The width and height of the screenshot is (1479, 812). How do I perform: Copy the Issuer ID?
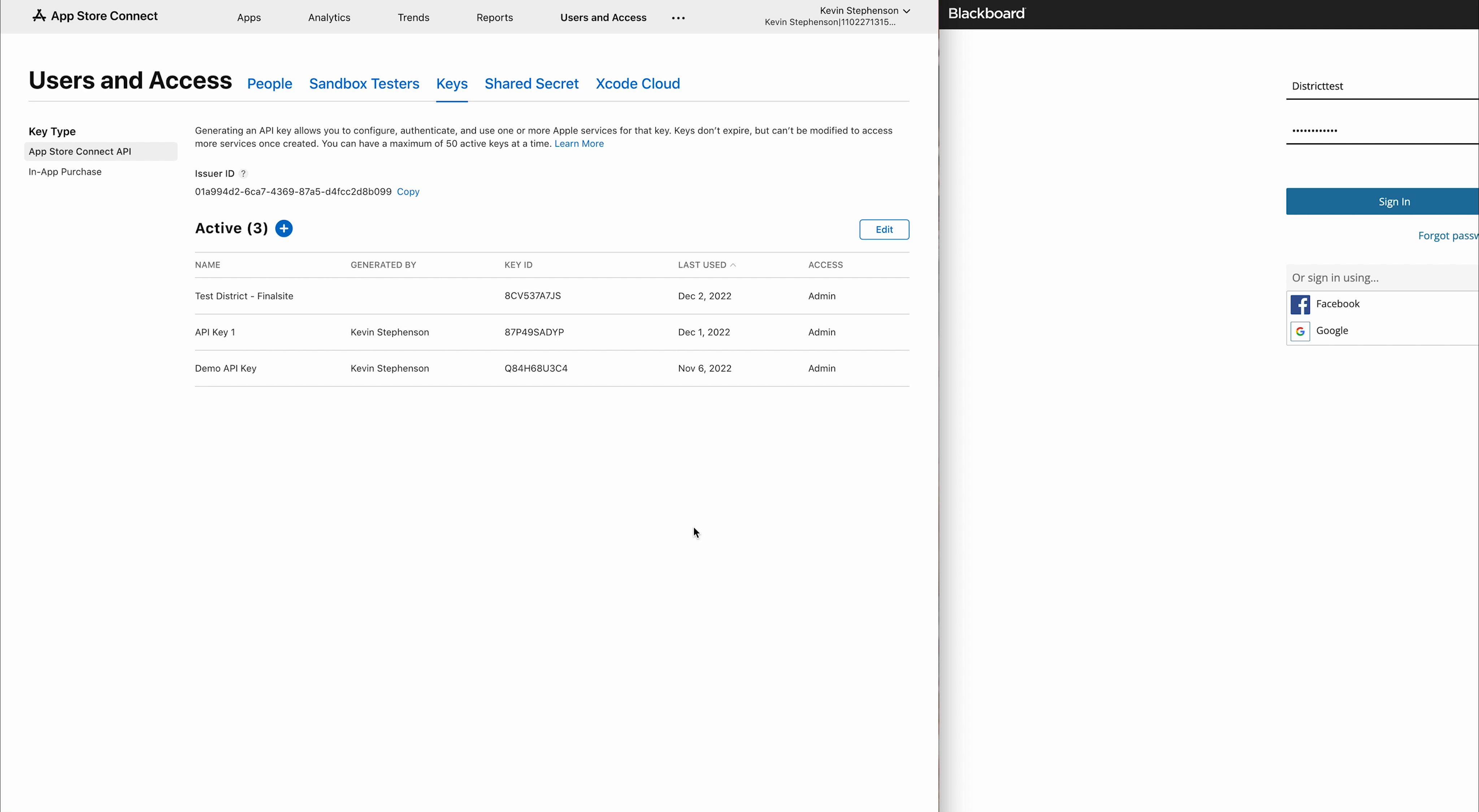(408, 191)
